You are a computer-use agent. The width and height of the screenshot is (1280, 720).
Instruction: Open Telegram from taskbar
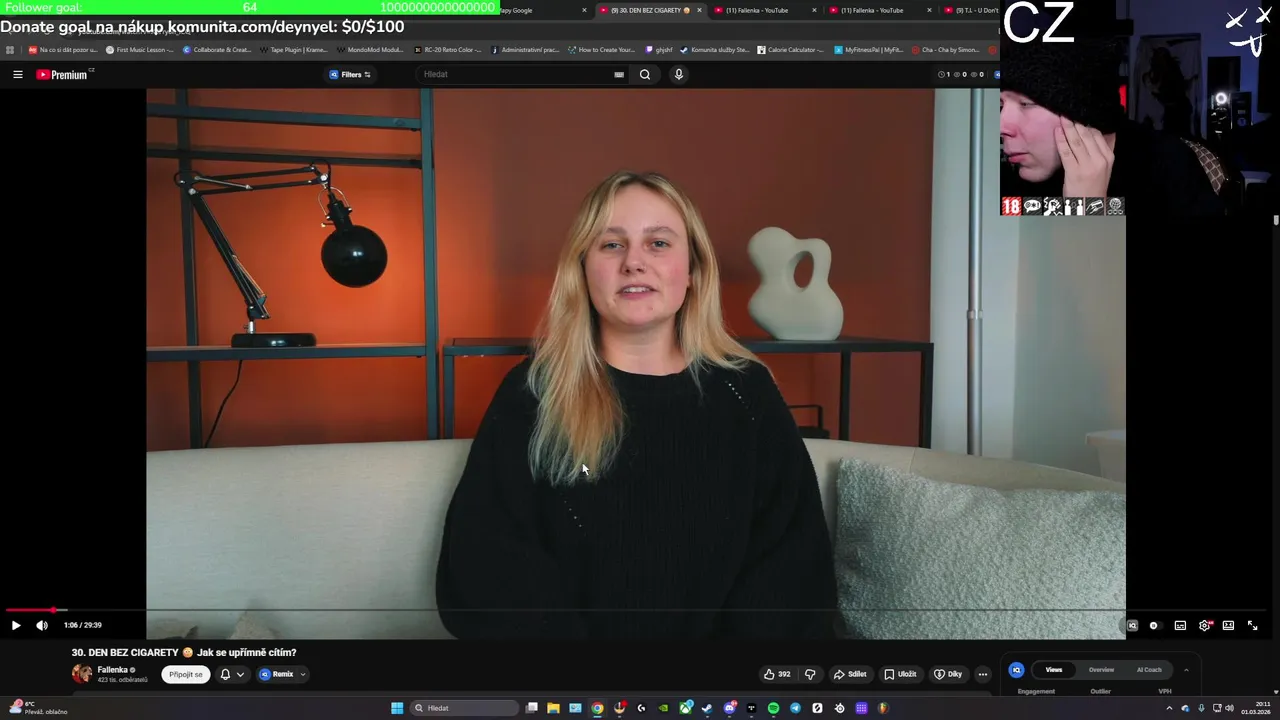[x=795, y=708]
